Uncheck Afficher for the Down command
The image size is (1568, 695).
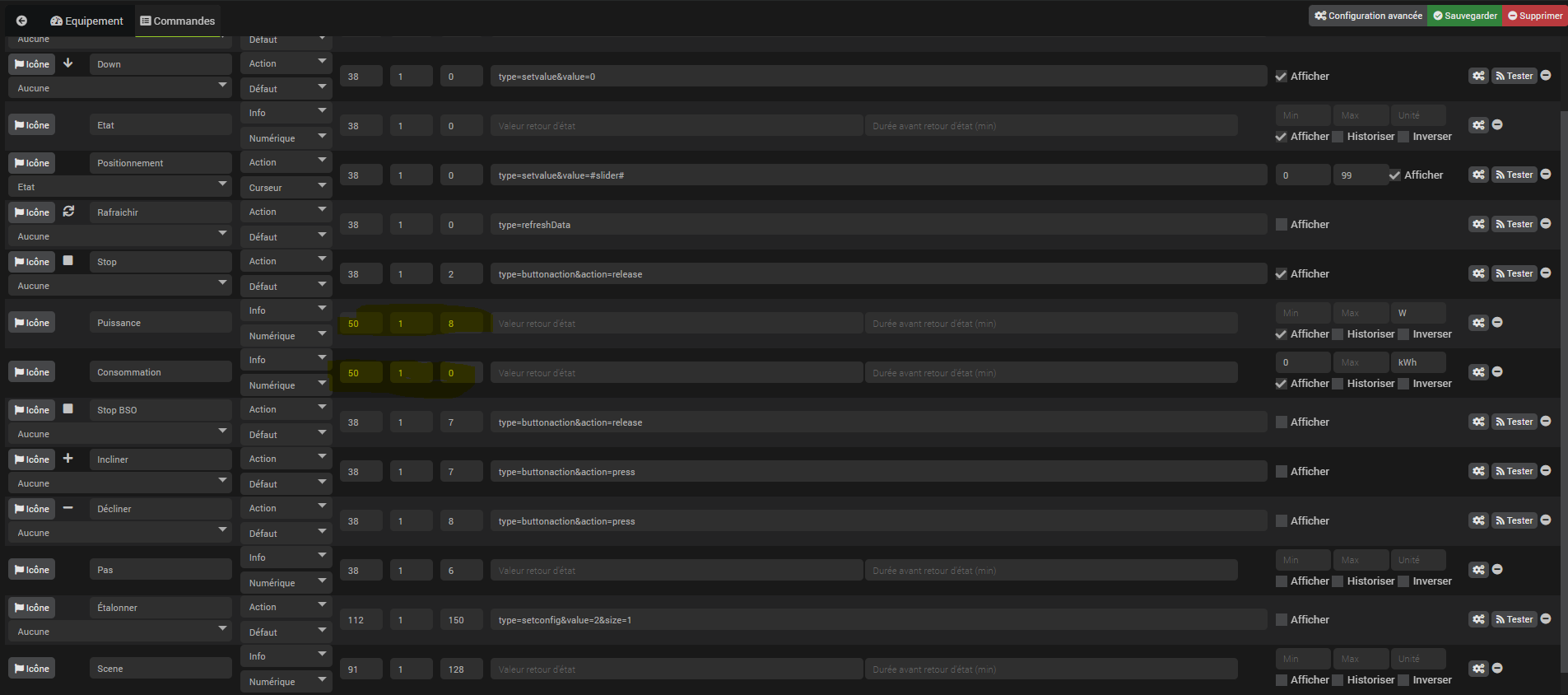pyautogui.click(x=1281, y=77)
